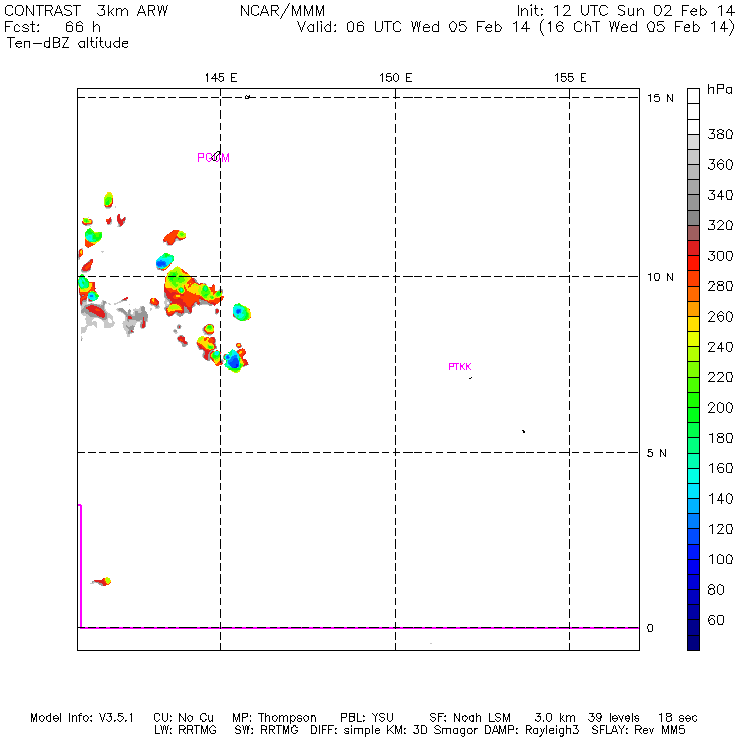Click the 140 colorbar value label
This screenshot has height=740, width=740.
click(x=720, y=498)
